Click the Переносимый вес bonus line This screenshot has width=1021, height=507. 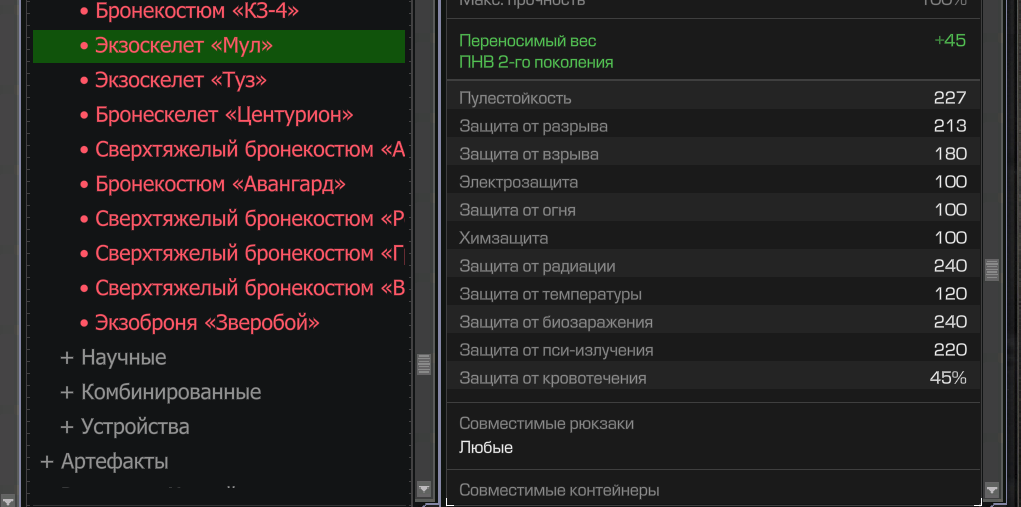click(527, 41)
